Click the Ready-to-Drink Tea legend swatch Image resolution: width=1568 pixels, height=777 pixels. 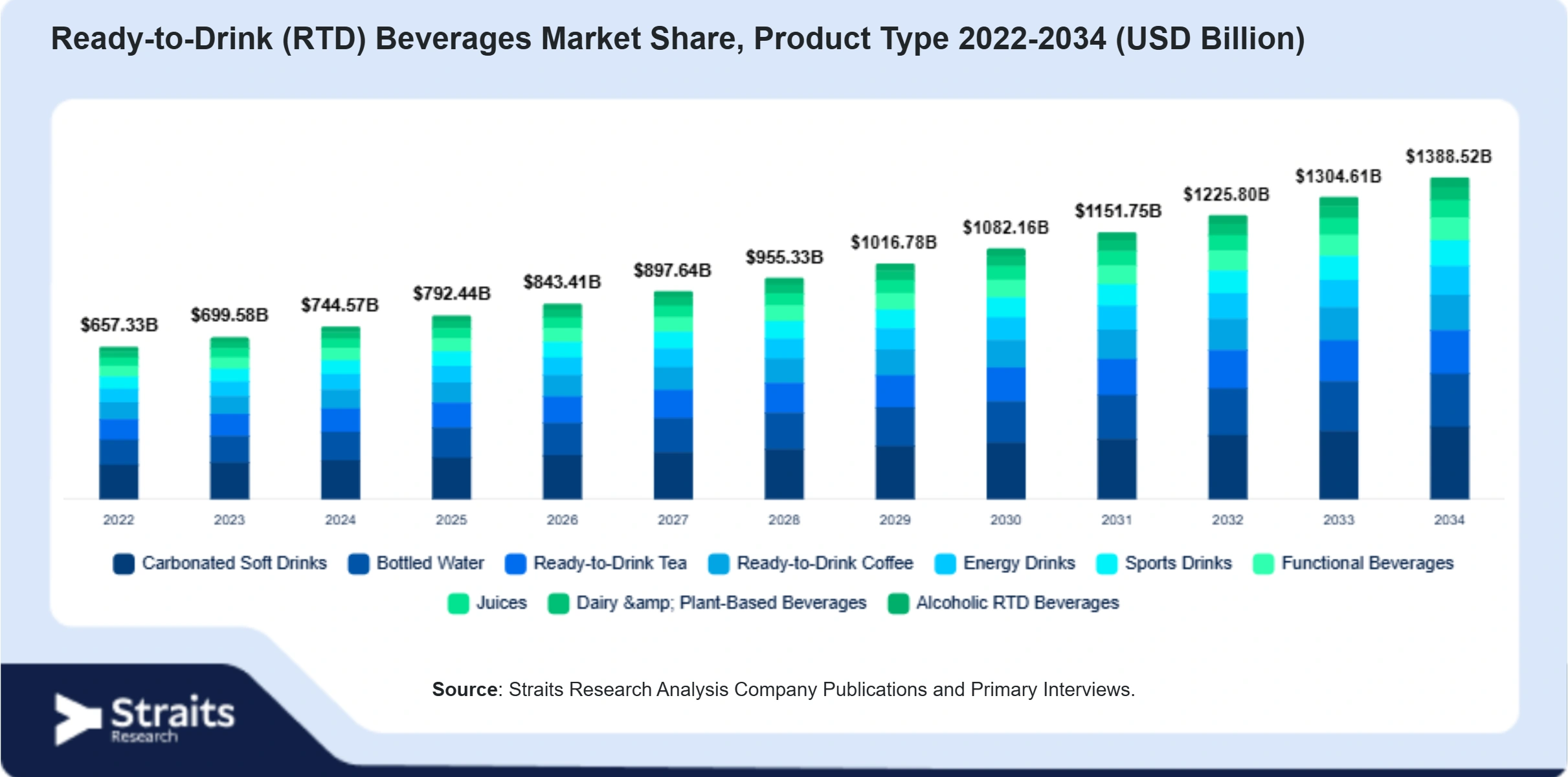click(x=515, y=564)
